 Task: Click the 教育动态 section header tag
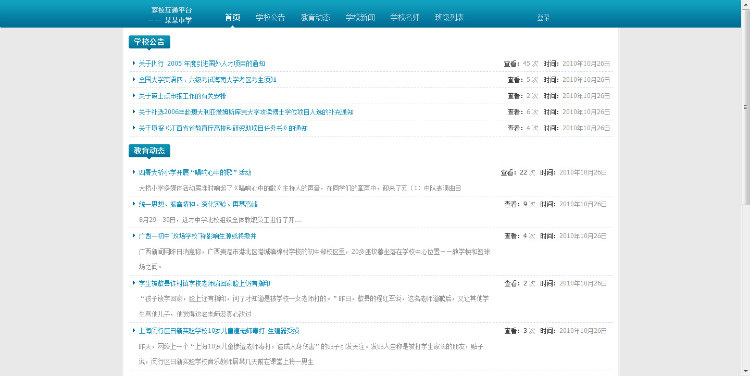[149, 151]
